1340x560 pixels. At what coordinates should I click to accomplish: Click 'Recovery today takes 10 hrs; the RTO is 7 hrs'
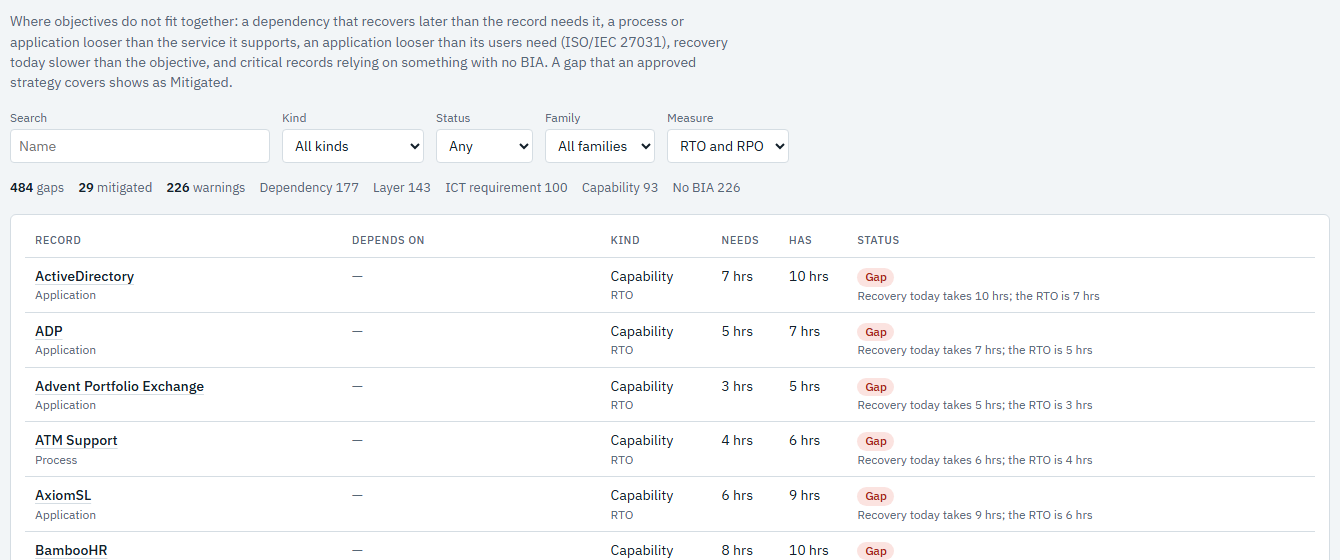click(x=978, y=296)
